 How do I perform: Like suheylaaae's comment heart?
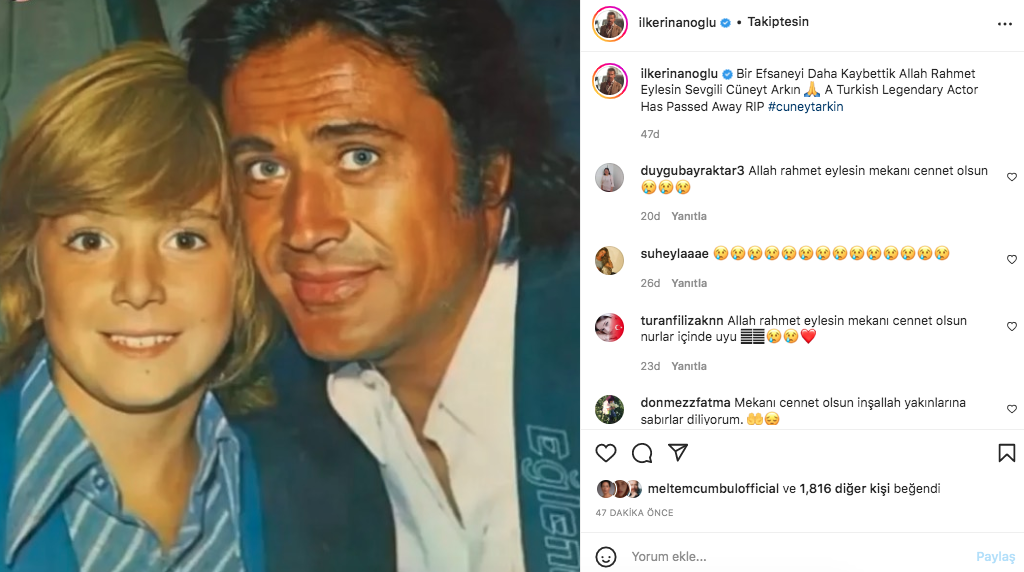tap(1012, 259)
